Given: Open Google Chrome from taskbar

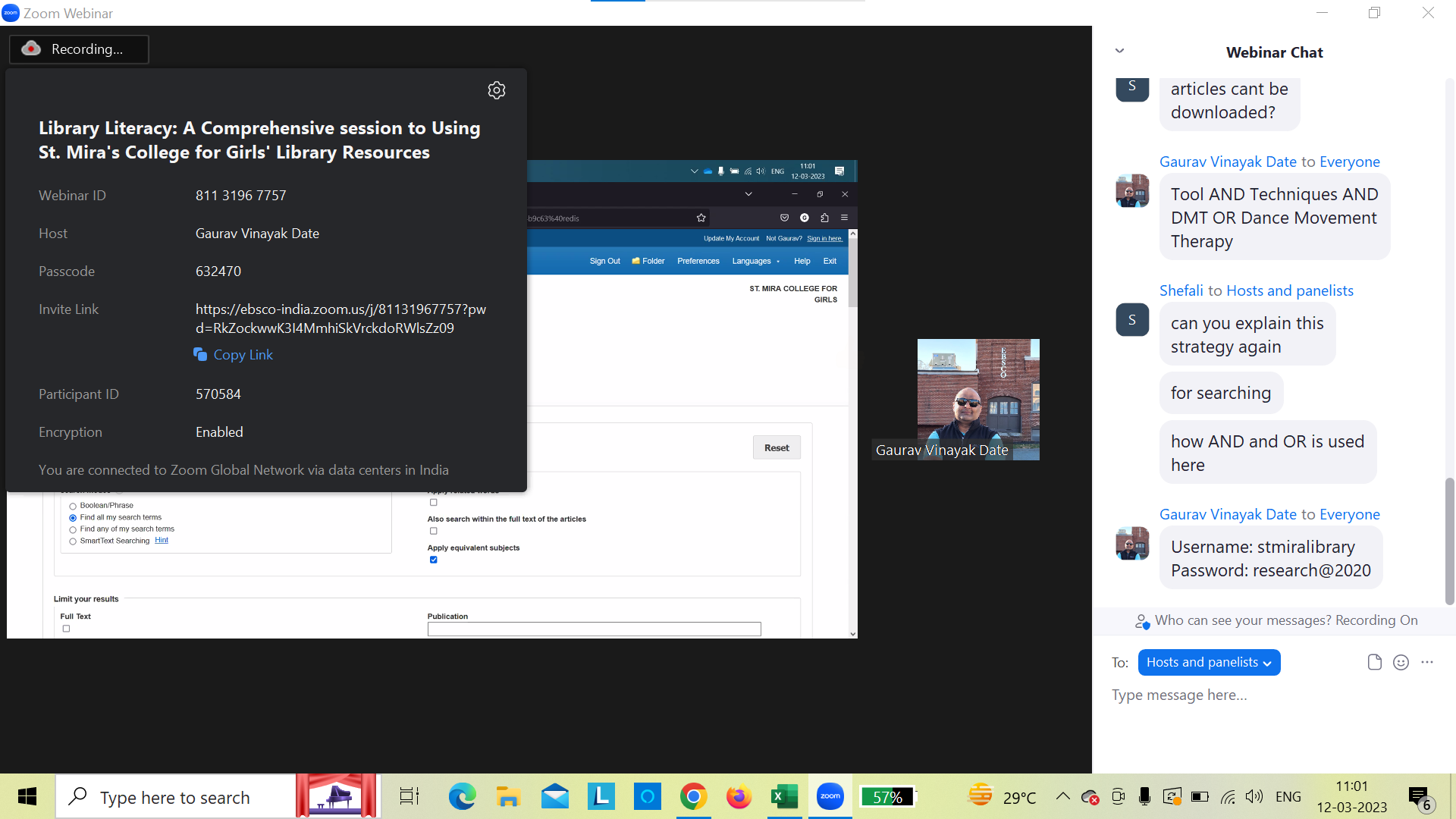Looking at the screenshot, I should [693, 796].
